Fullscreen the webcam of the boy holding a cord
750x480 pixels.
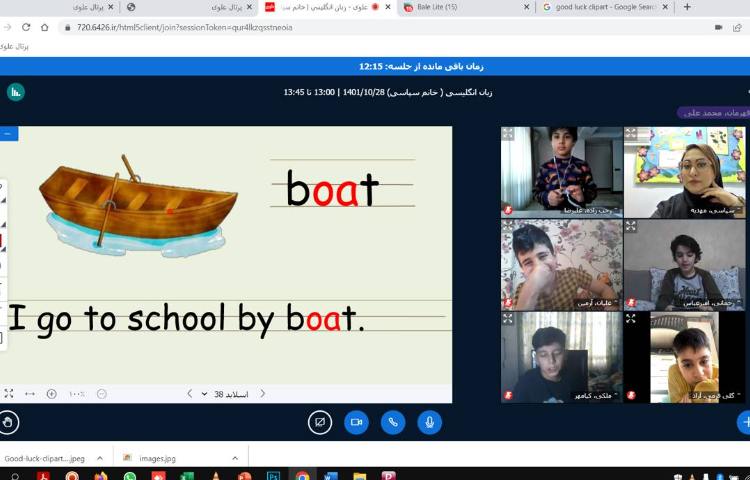[508, 133]
